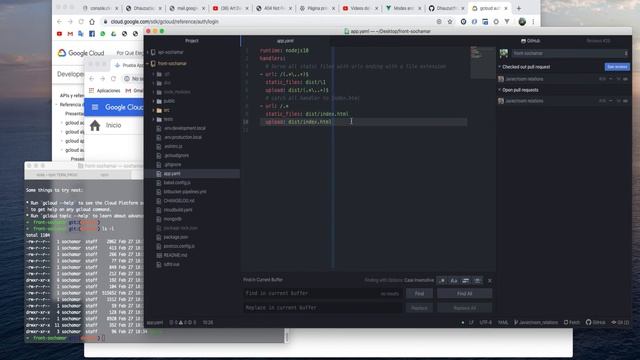The width and height of the screenshot is (640, 360).
Task: Click the branch name in status bar
Action: [536, 322]
